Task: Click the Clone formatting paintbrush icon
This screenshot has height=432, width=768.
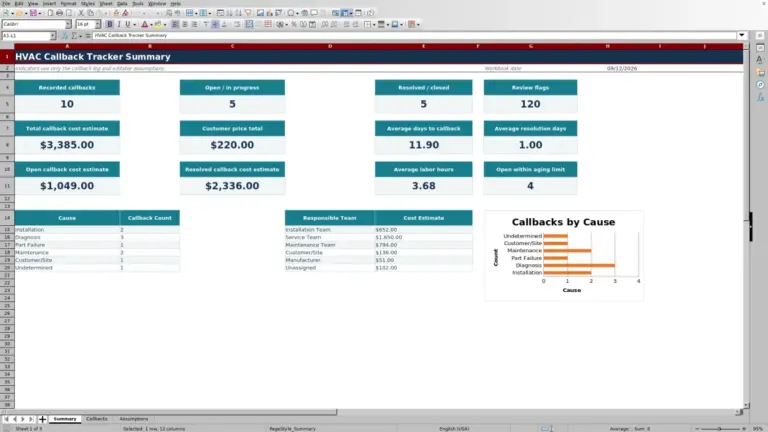Action: click(x=116, y=13)
